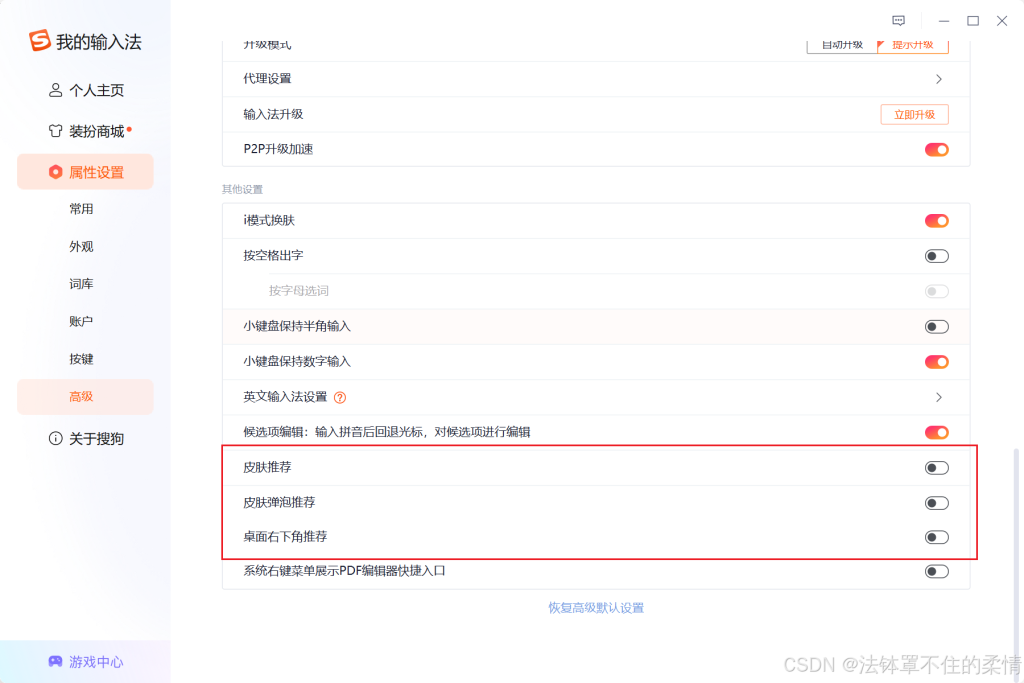Go to 装扮商城
The width and height of the screenshot is (1024, 683).
85,131
